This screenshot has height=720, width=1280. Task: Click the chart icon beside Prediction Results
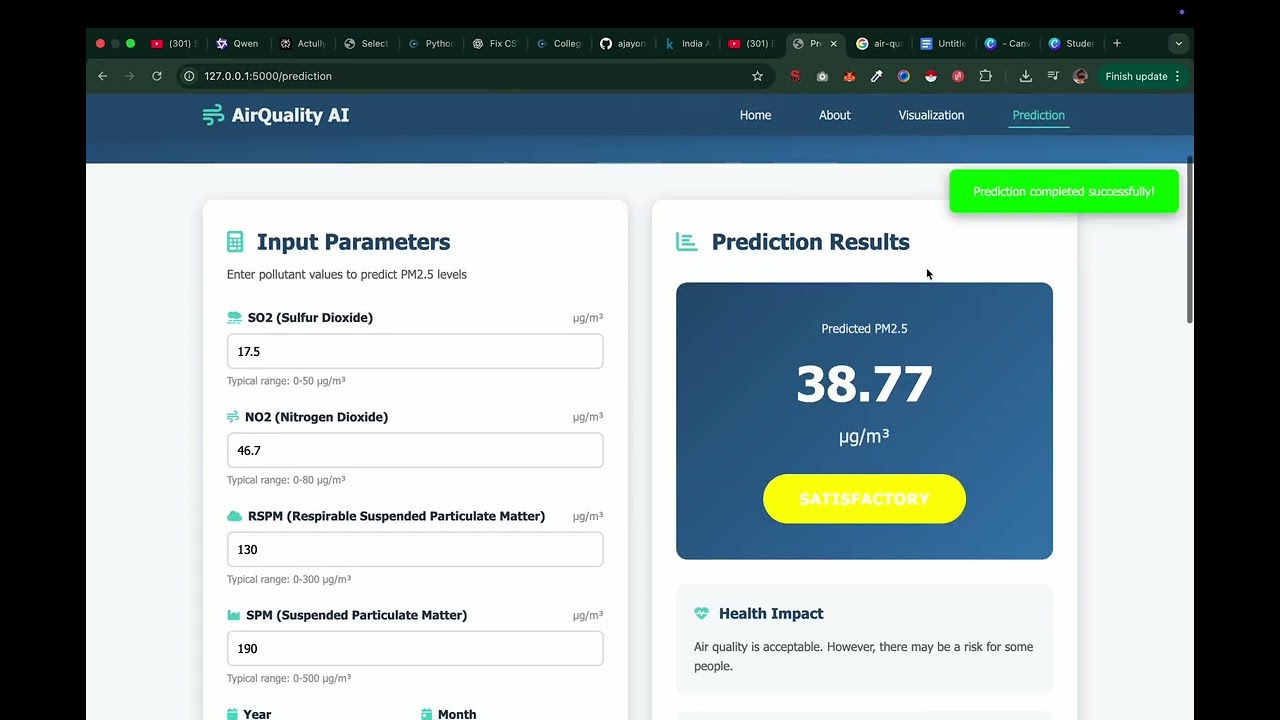(686, 242)
